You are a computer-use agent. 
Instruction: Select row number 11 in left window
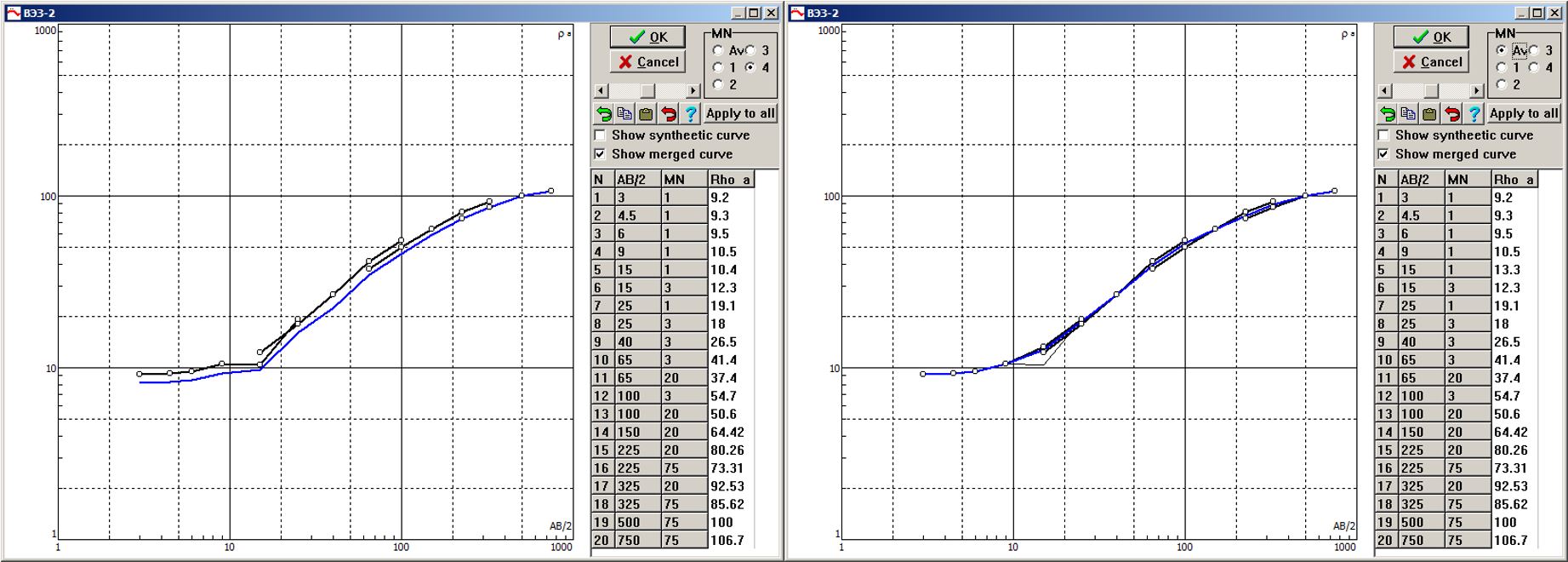coord(602,377)
